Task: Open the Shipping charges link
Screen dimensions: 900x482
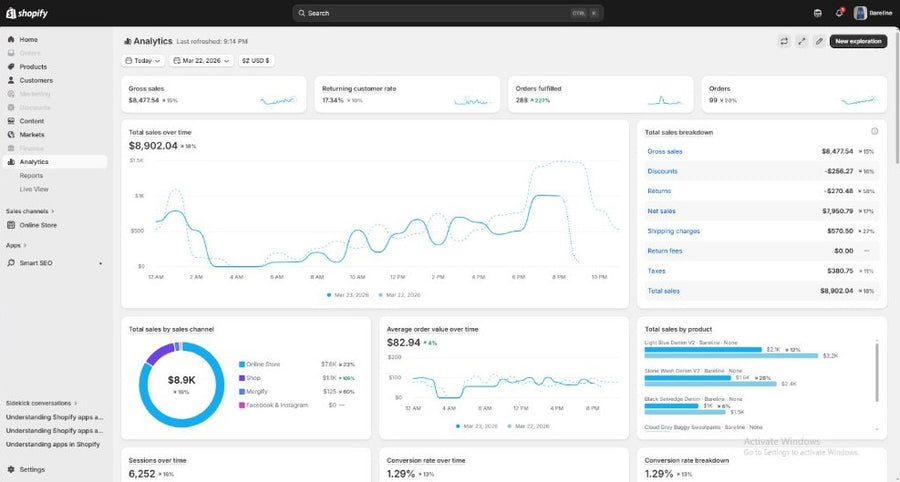Action: pos(673,231)
